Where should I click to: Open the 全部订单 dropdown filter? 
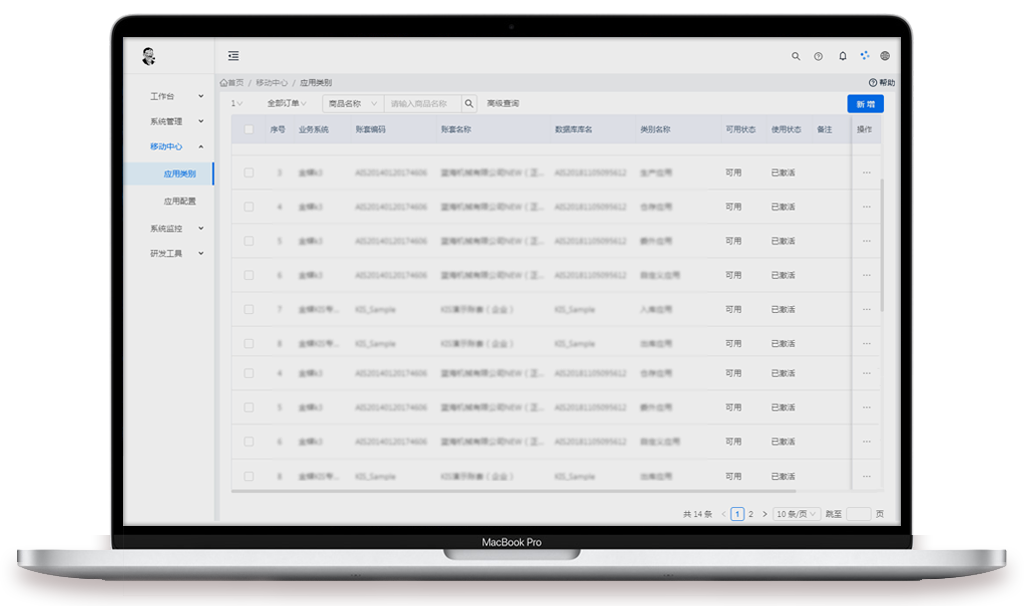click(288, 103)
